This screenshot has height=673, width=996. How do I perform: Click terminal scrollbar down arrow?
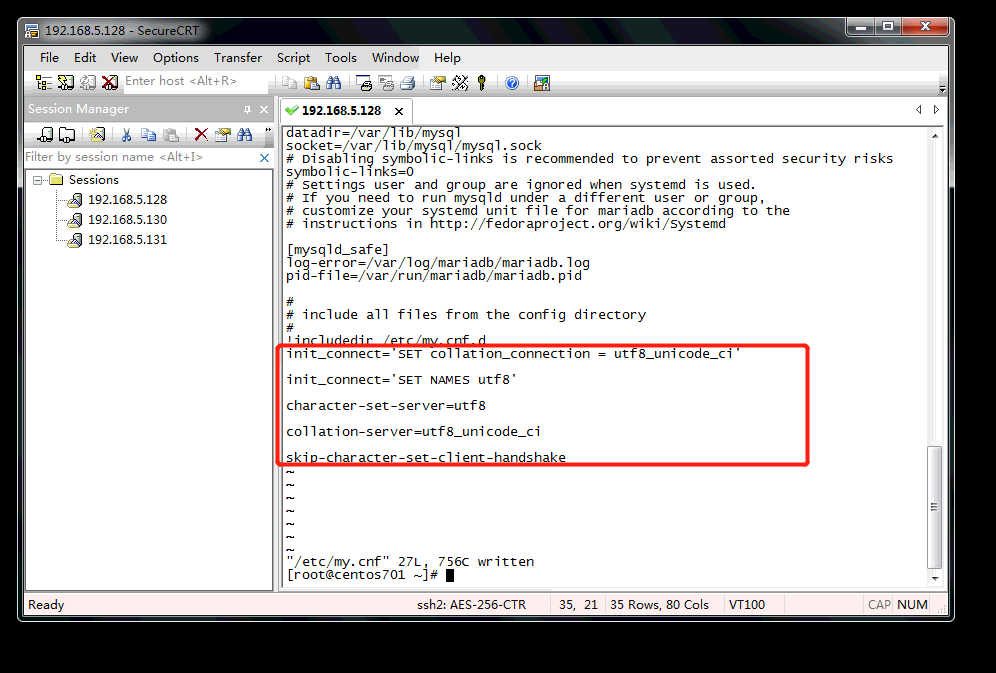coord(934,578)
